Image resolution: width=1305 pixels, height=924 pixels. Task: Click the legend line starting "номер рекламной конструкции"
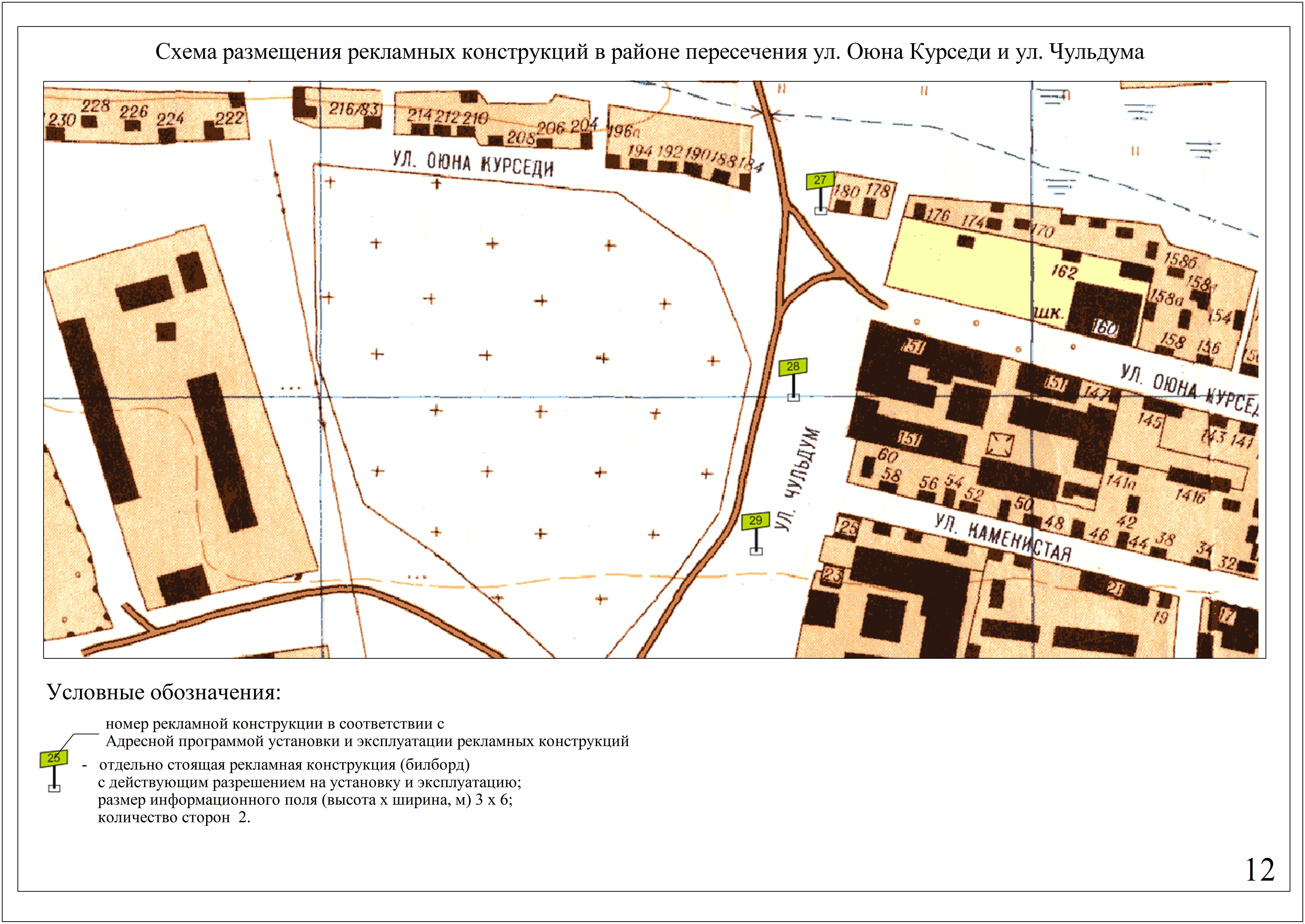(x=275, y=724)
